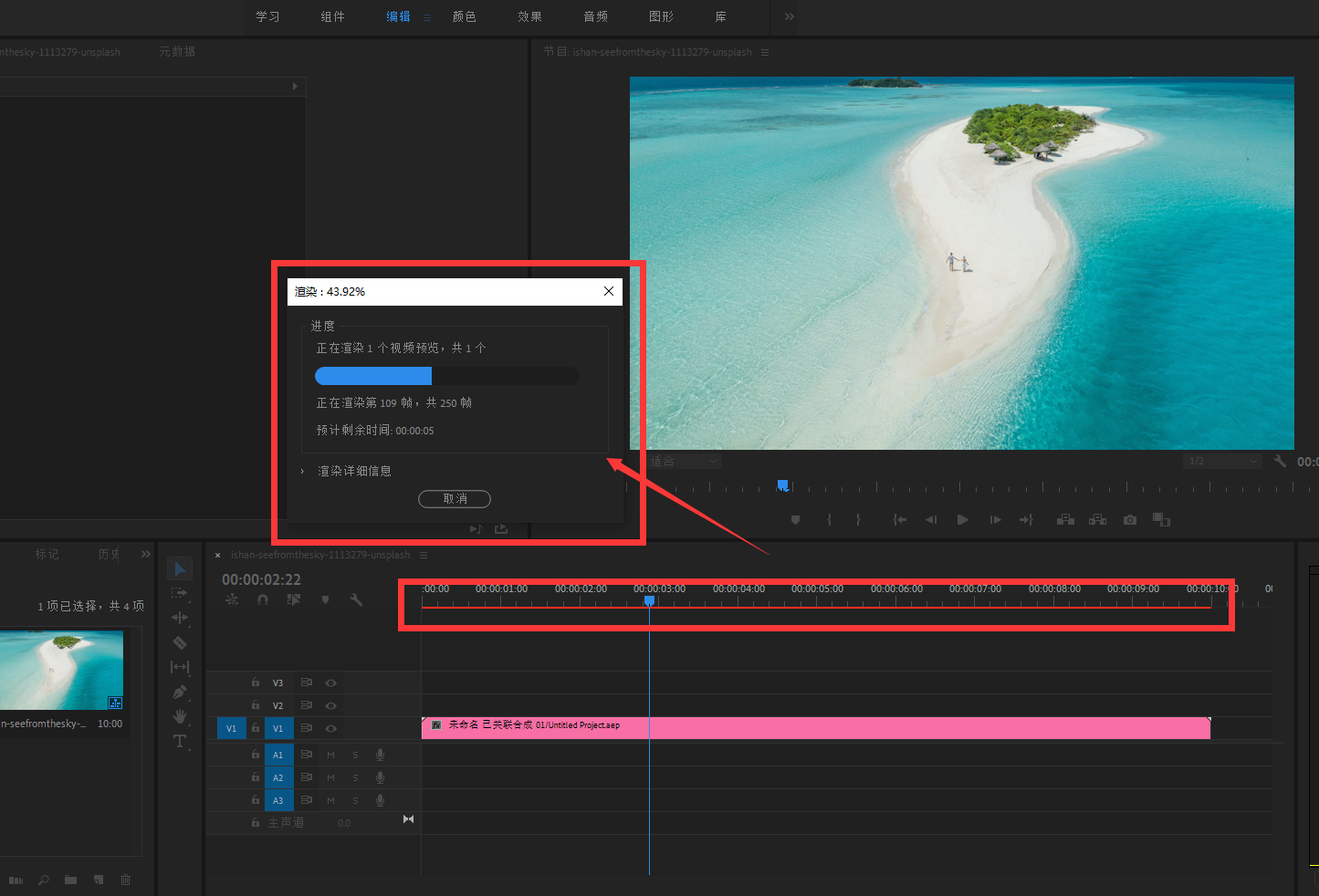Click 取消 to cancel rendering
1319x896 pixels.
click(x=455, y=498)
